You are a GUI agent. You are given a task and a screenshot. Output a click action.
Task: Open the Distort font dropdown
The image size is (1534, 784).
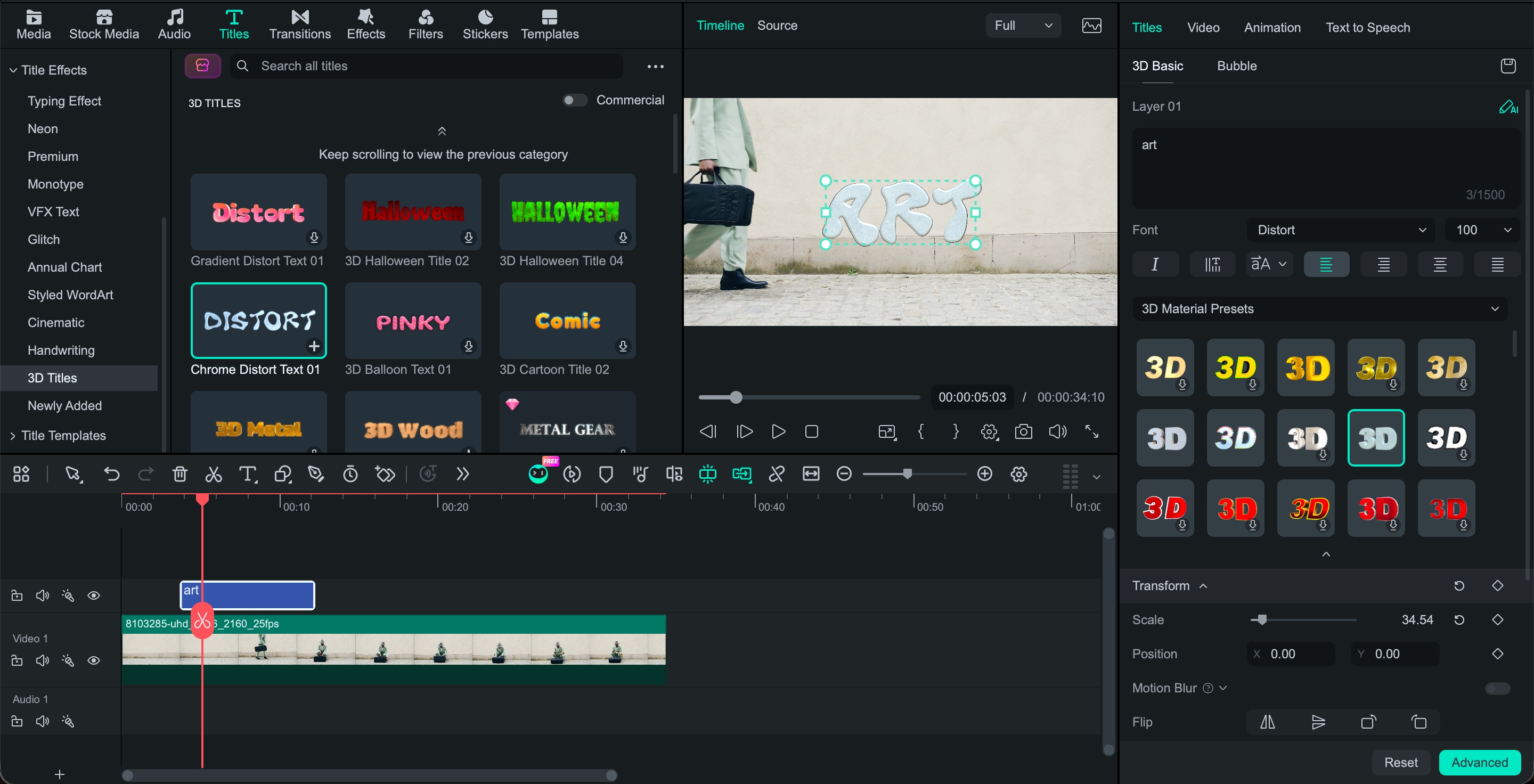[1341, 231]
